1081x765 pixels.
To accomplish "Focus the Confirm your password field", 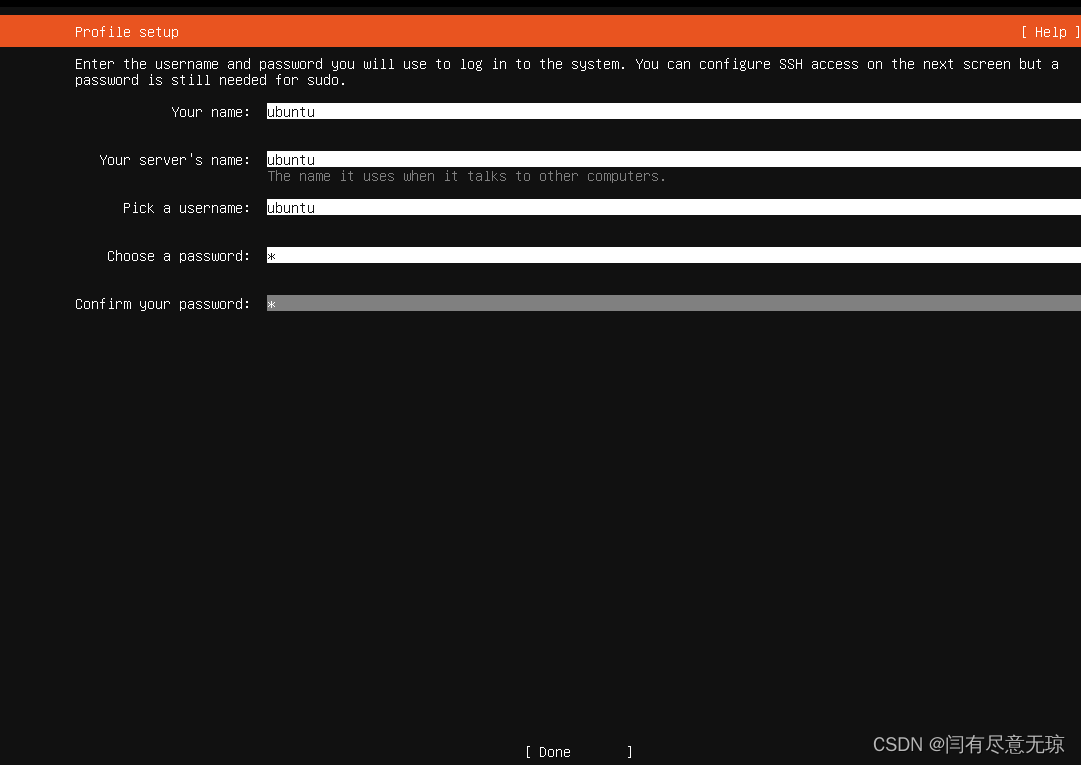I will pyautogui.click(x=674, y=304).
